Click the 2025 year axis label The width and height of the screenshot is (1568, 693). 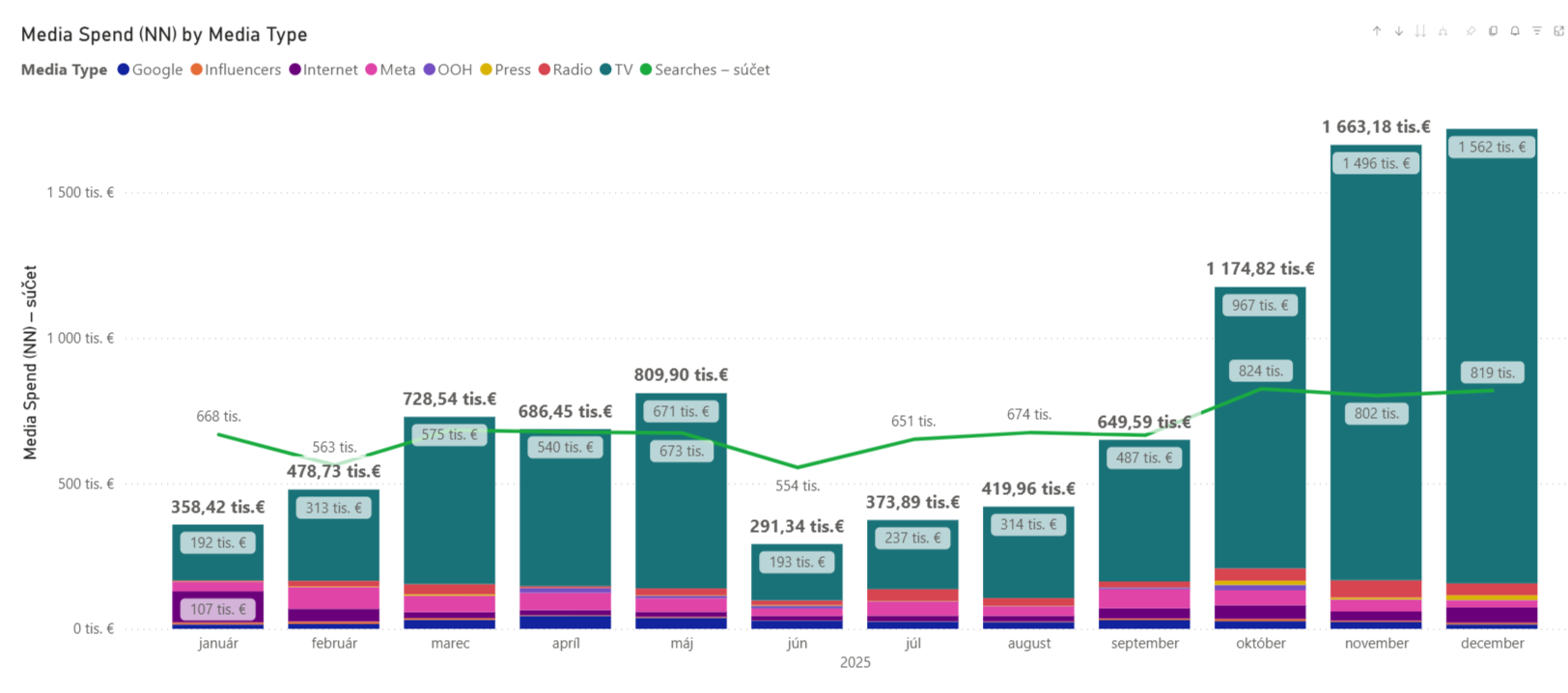point(854,662)
